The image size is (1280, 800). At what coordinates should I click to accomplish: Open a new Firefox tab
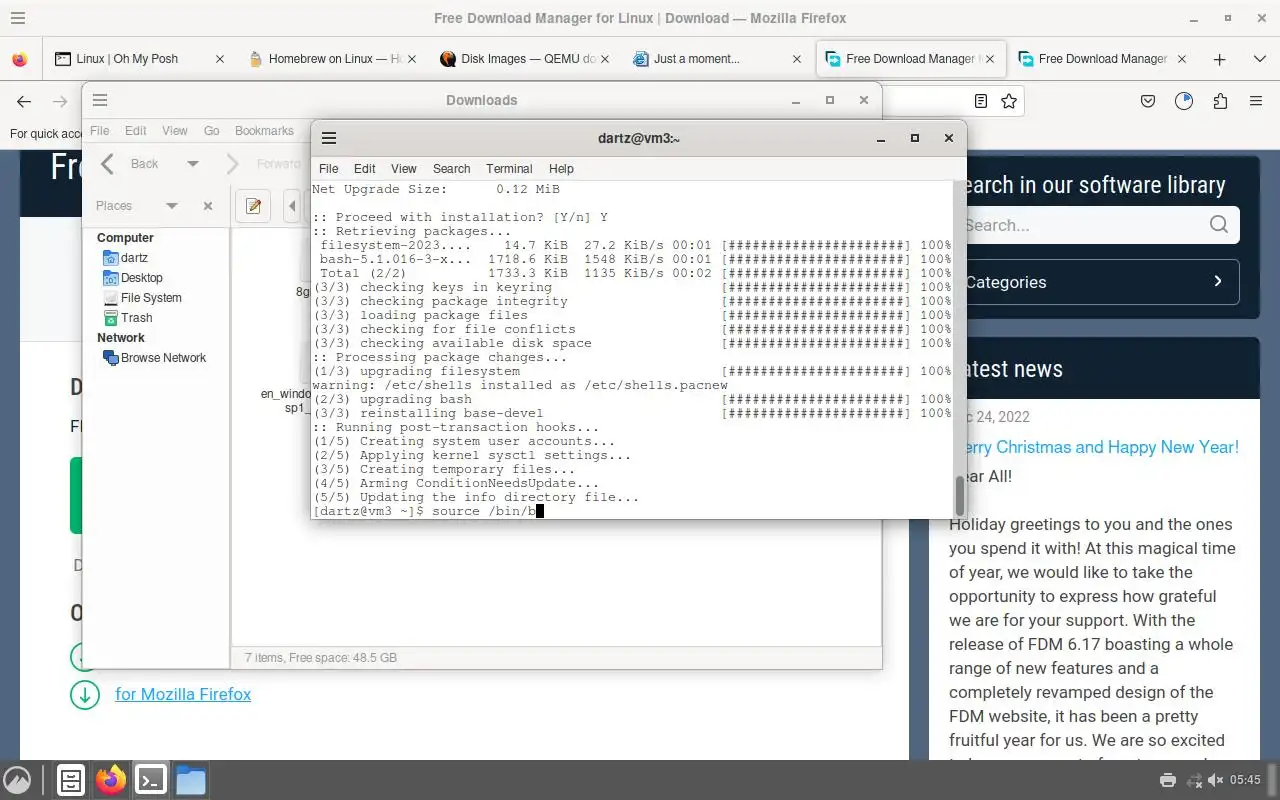1219,59
